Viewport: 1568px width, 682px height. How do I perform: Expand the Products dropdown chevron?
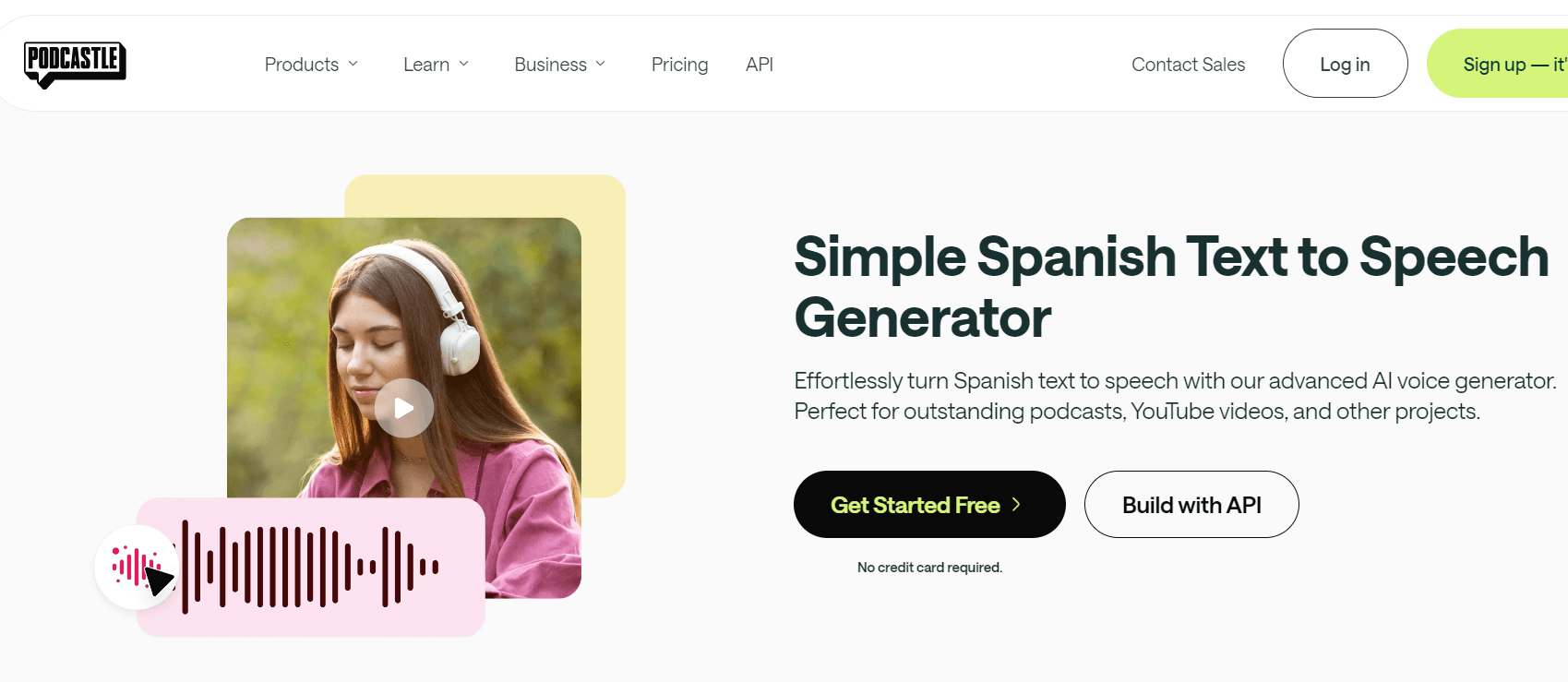[x=353, y=64]
